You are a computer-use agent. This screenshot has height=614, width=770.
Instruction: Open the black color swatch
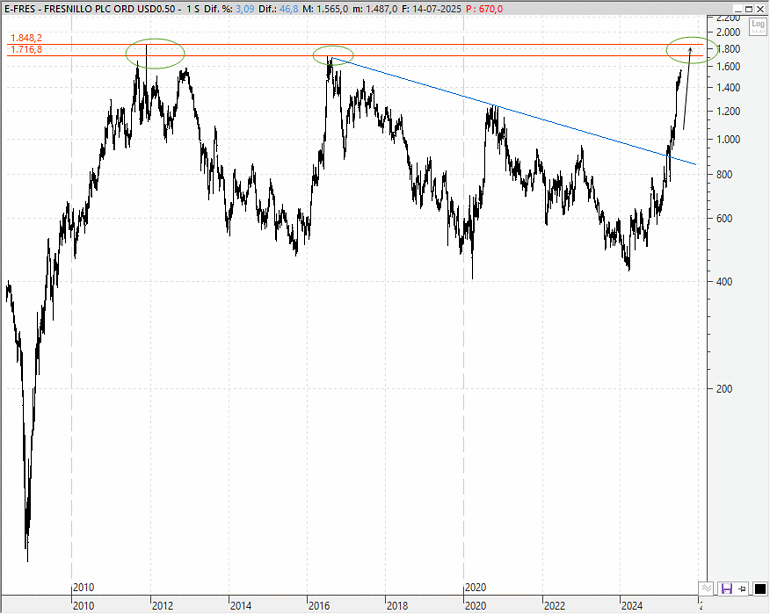click(759, 588)
